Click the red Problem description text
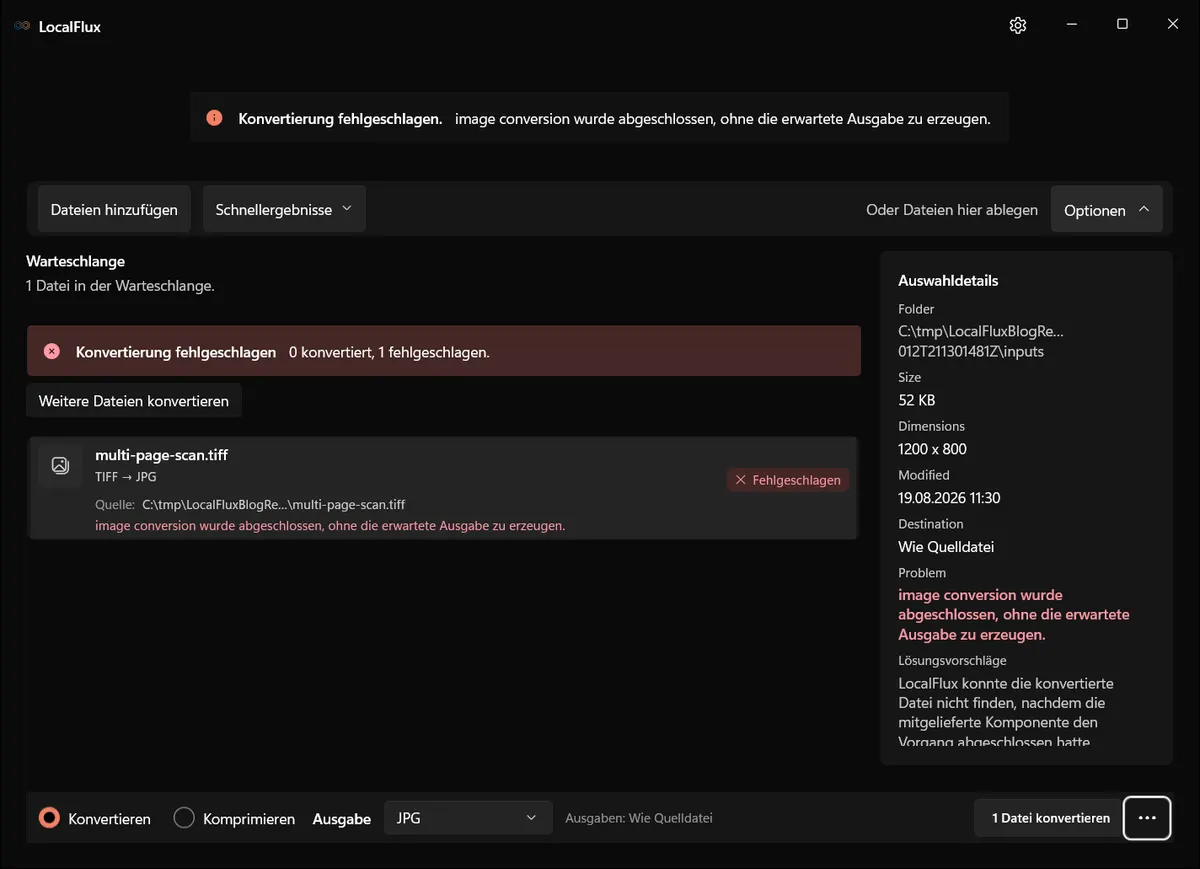Image resolution: width=1200 pixels, height=869 pixels. pos(1014,615)
